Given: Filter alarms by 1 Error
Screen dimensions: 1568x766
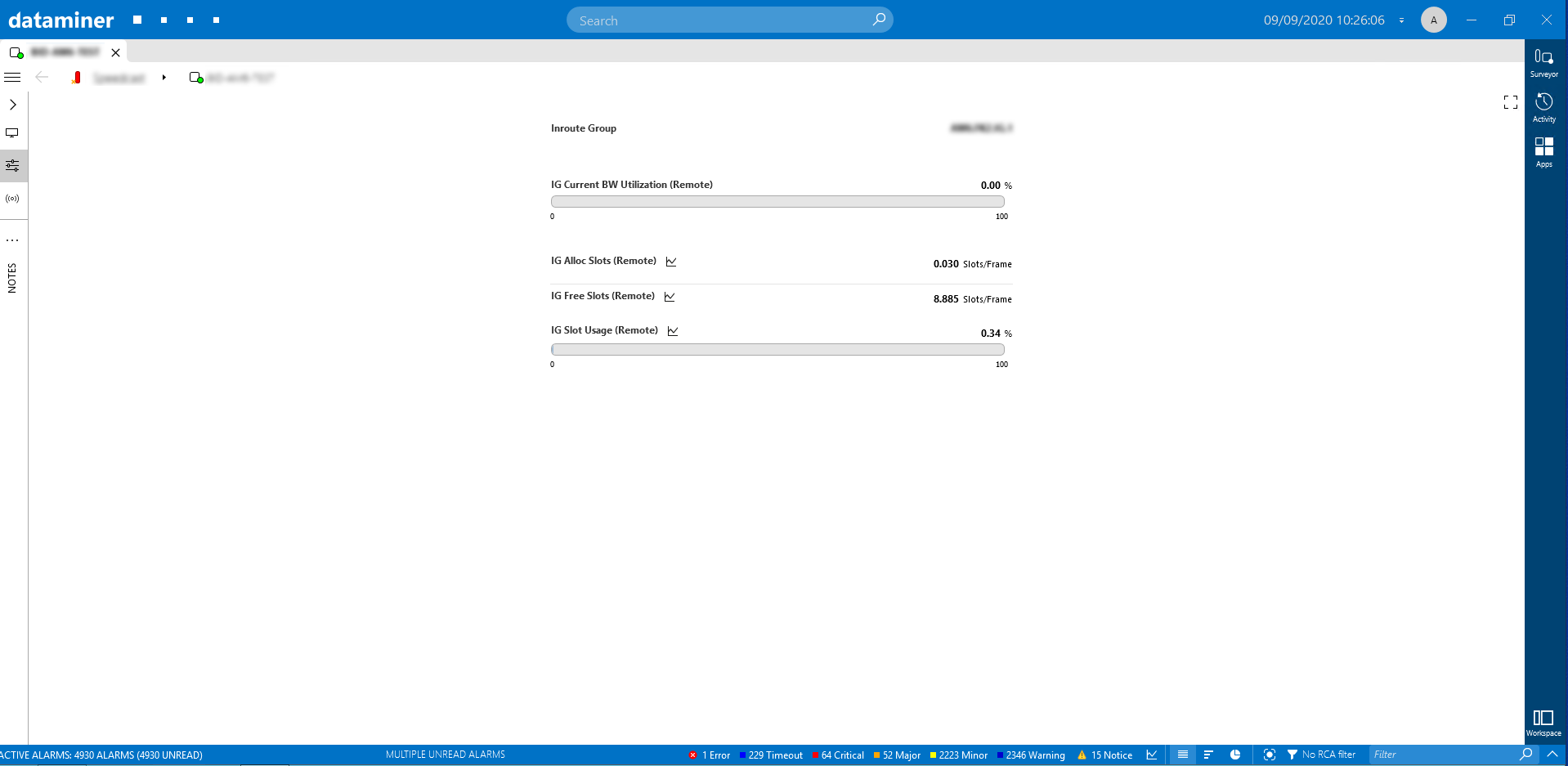Looking at the screenshot, I should click(x=709, y=755).
